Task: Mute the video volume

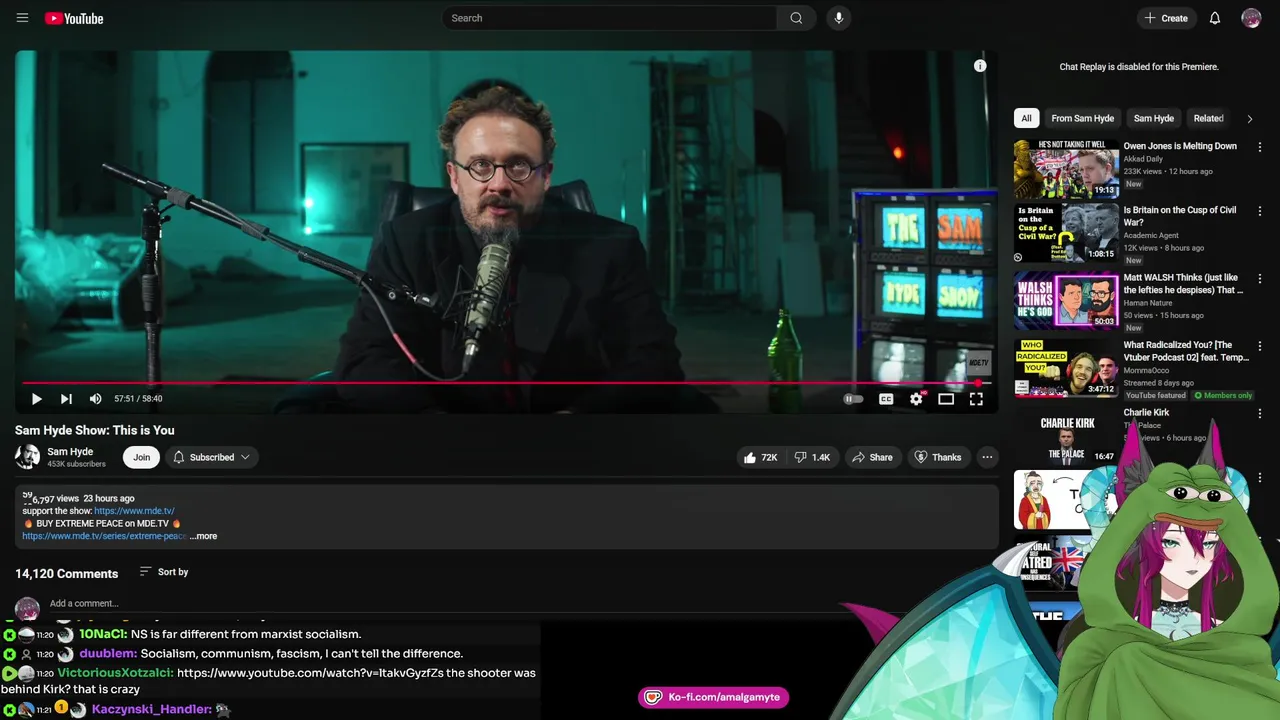Action: click(x=95, y=399)
